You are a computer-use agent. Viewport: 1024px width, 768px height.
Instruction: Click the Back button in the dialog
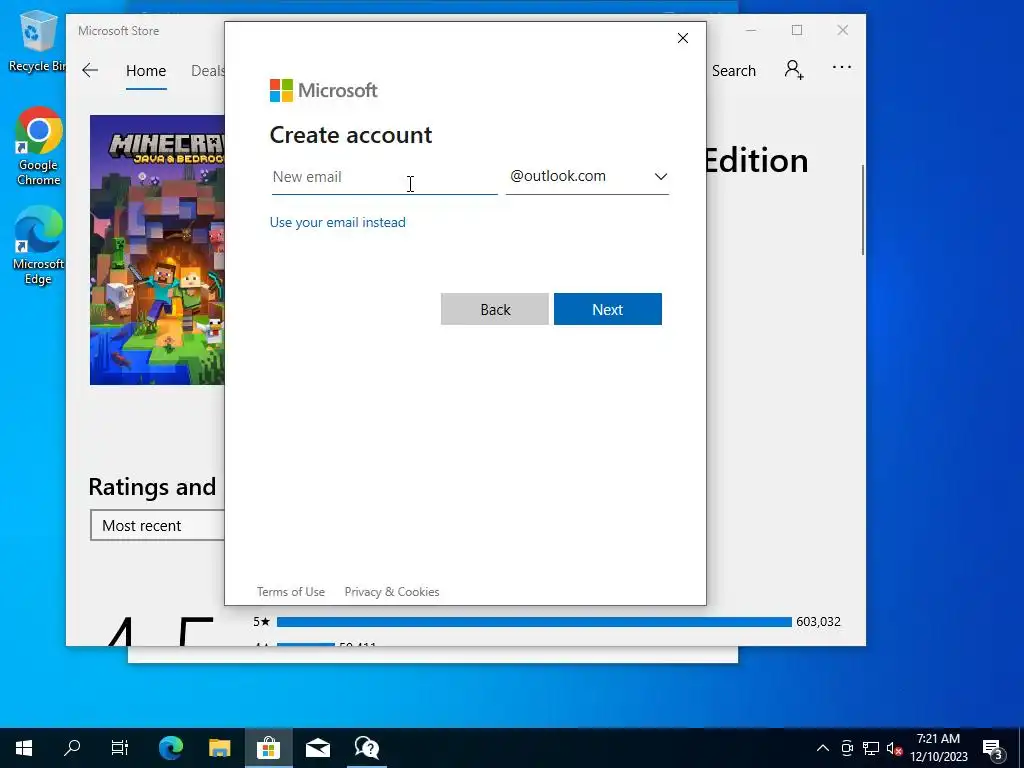[494, 309]
